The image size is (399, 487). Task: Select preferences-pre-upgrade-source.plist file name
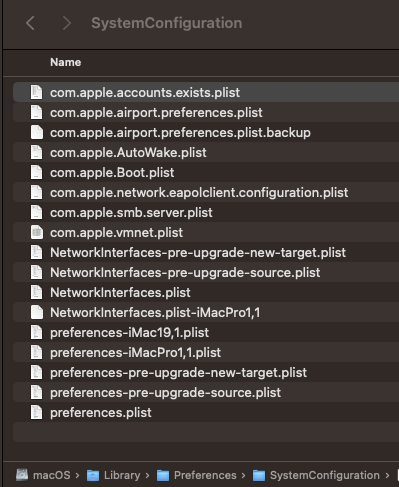pos(165,392)
